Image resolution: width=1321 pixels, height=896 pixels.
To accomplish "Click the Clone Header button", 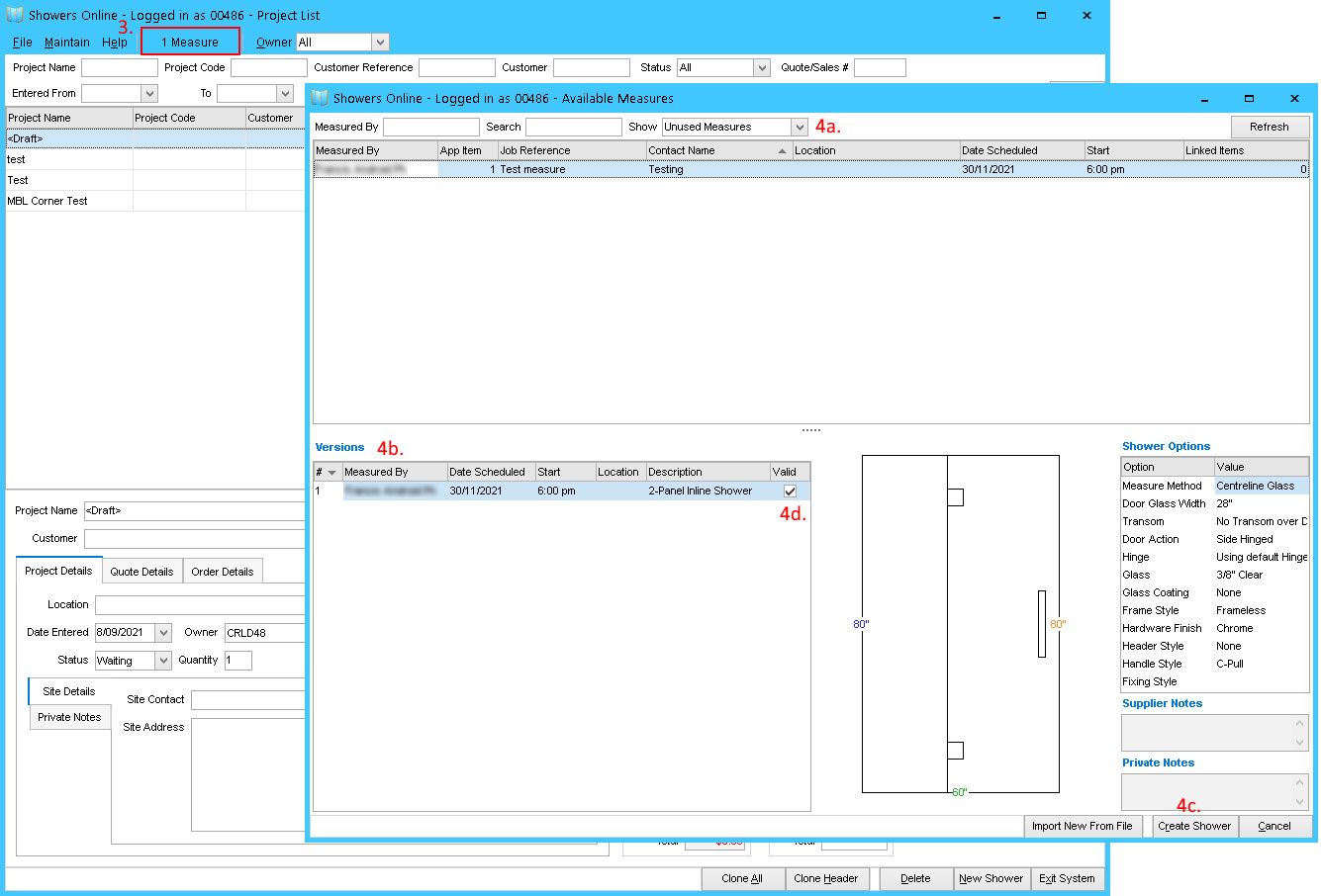I will point(825,878).
